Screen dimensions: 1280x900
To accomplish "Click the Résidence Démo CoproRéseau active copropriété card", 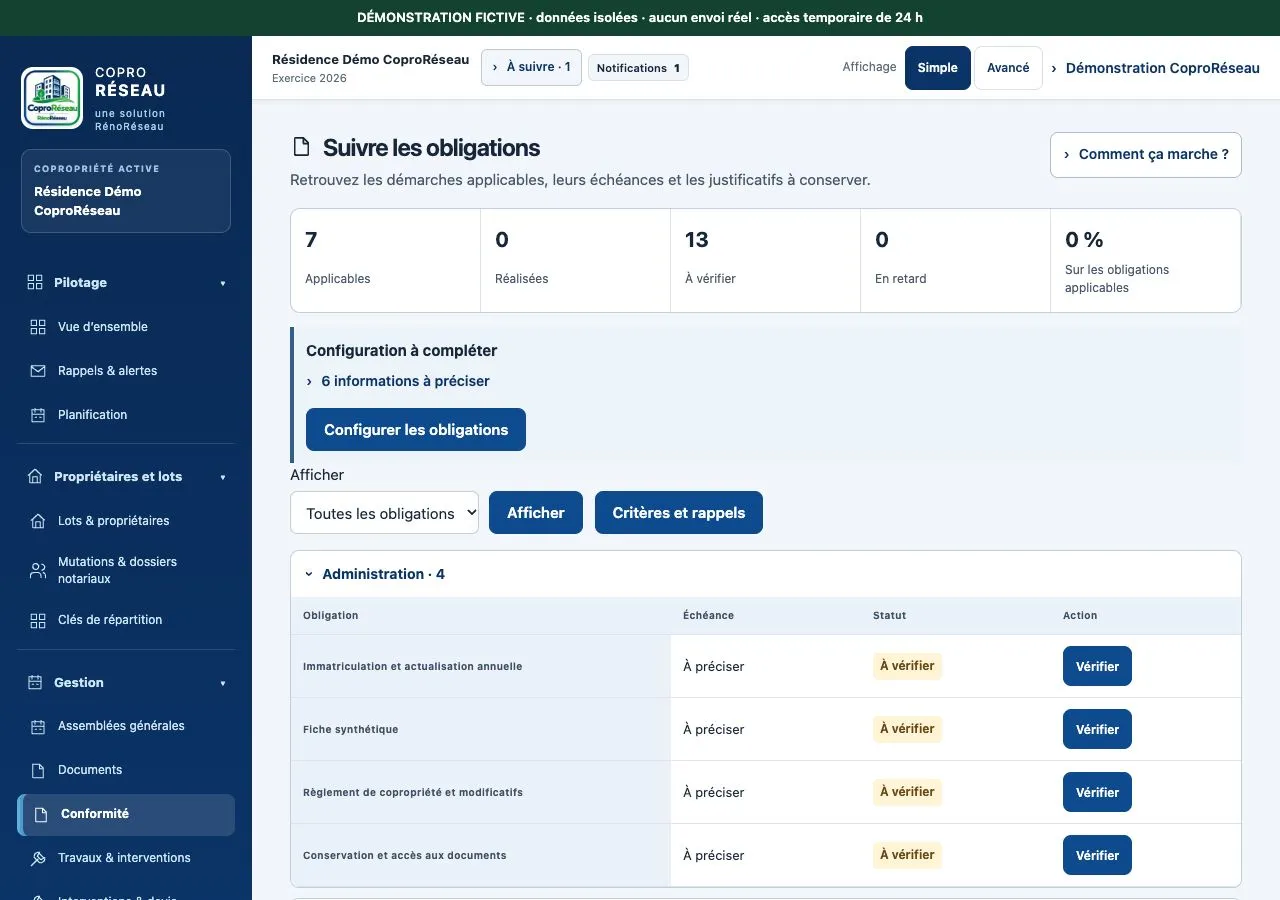I will tap(126, 191).
